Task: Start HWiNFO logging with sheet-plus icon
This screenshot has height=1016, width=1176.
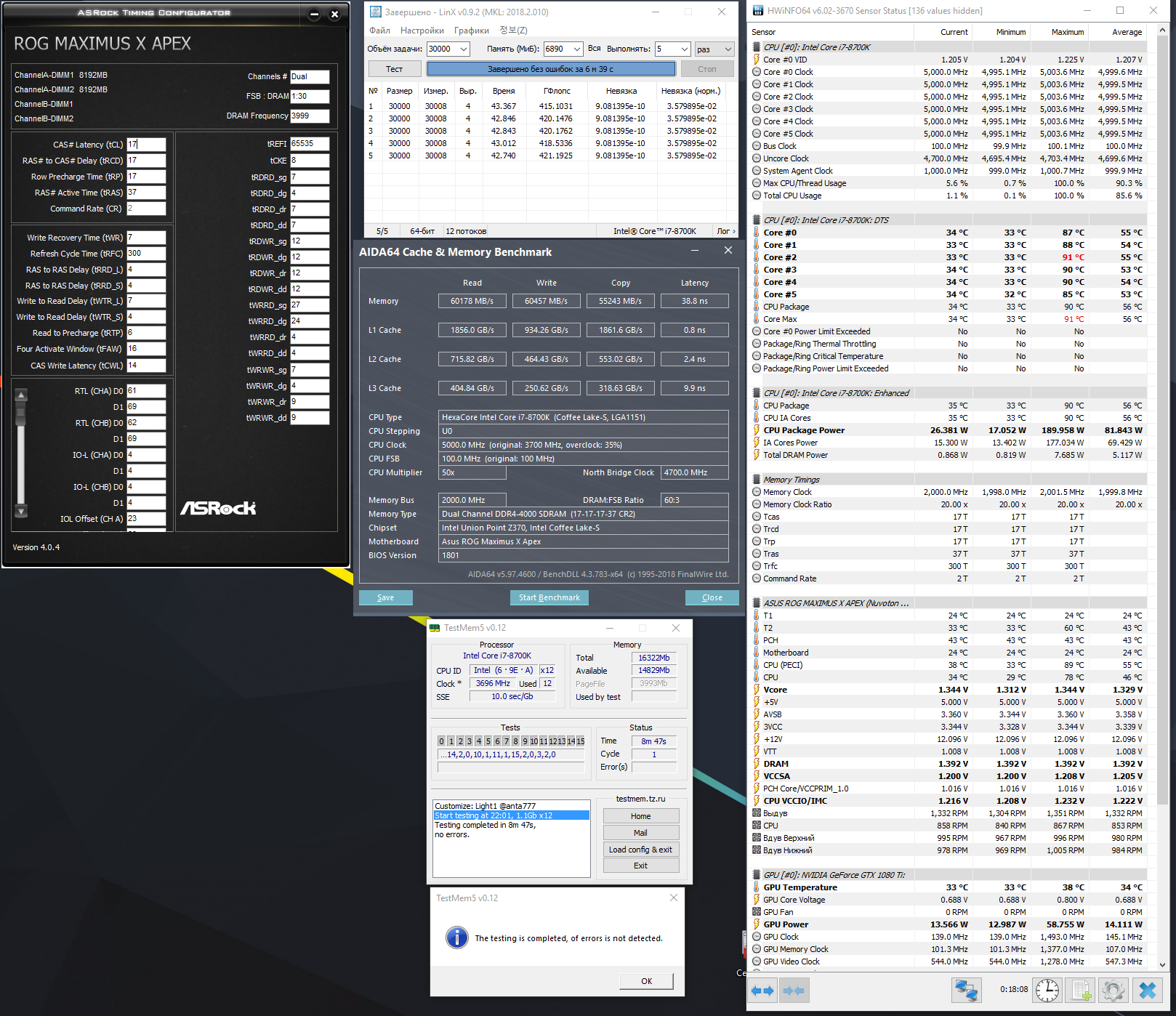Action: (1081, 991)
